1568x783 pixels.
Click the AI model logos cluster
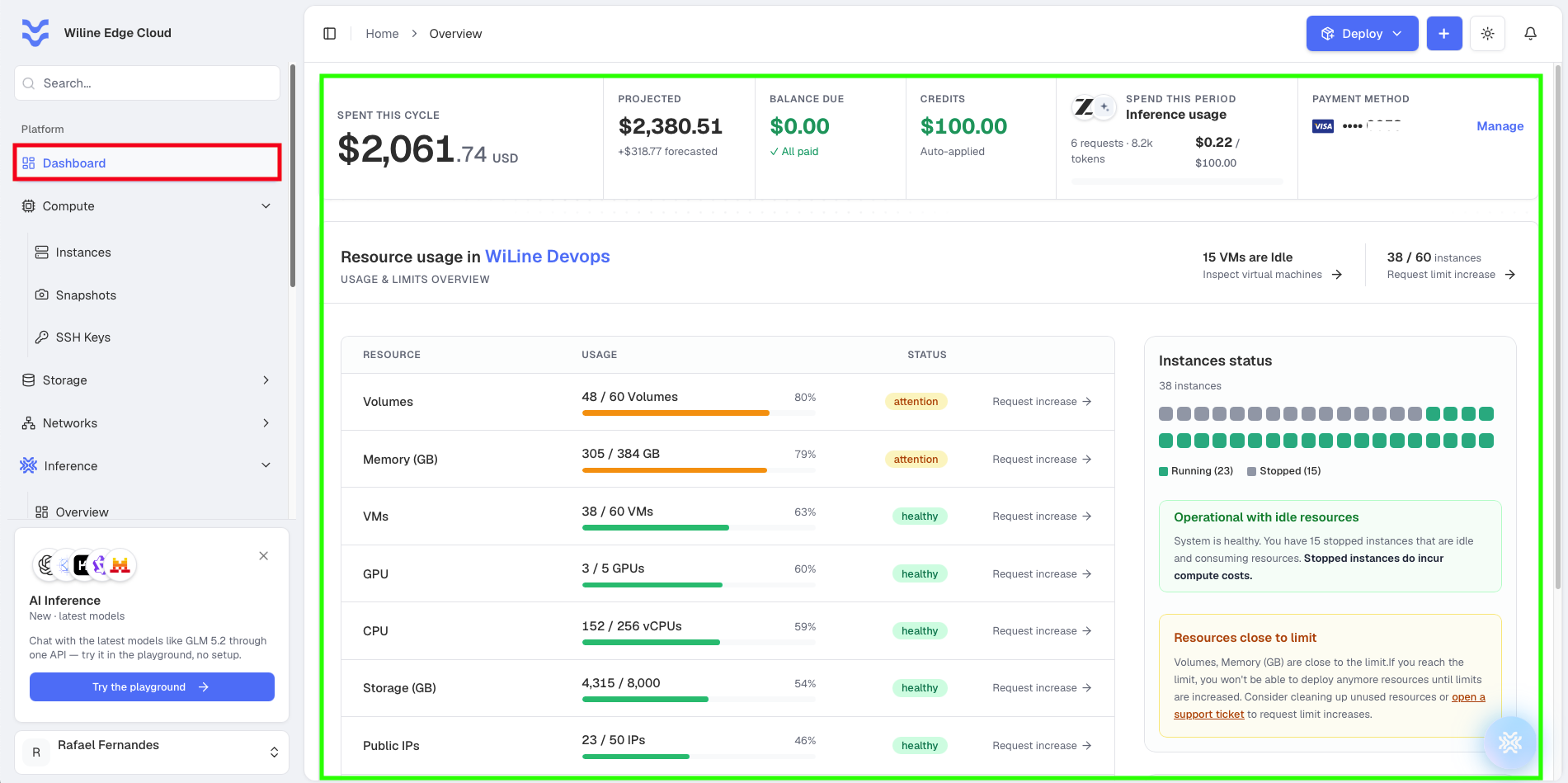[84, 565]
